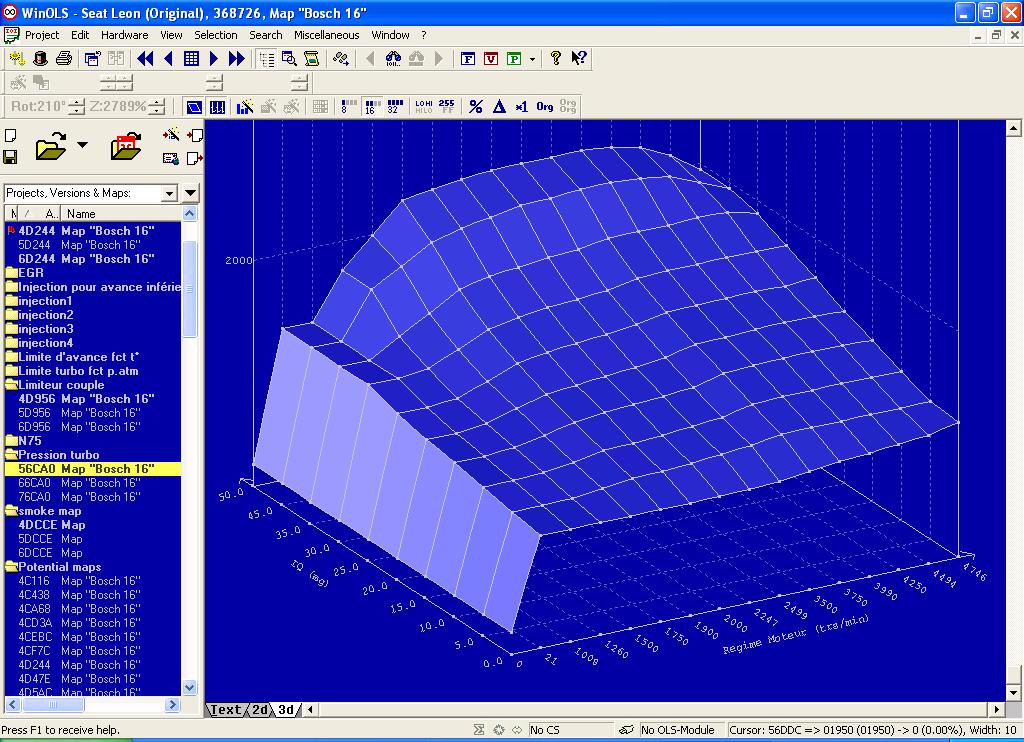Open the Hardware menu

pyautogui.click(x=124, y=35)
